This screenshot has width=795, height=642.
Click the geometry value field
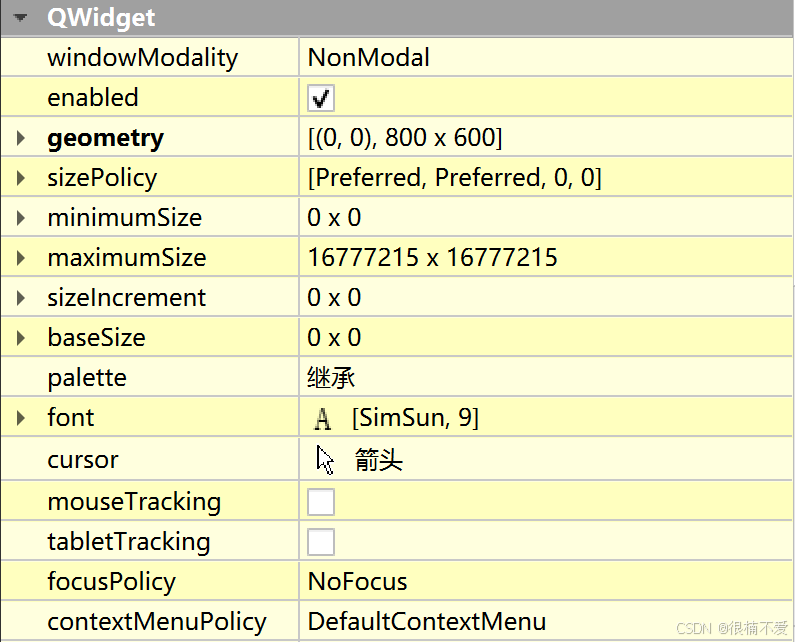pos(546,137)
